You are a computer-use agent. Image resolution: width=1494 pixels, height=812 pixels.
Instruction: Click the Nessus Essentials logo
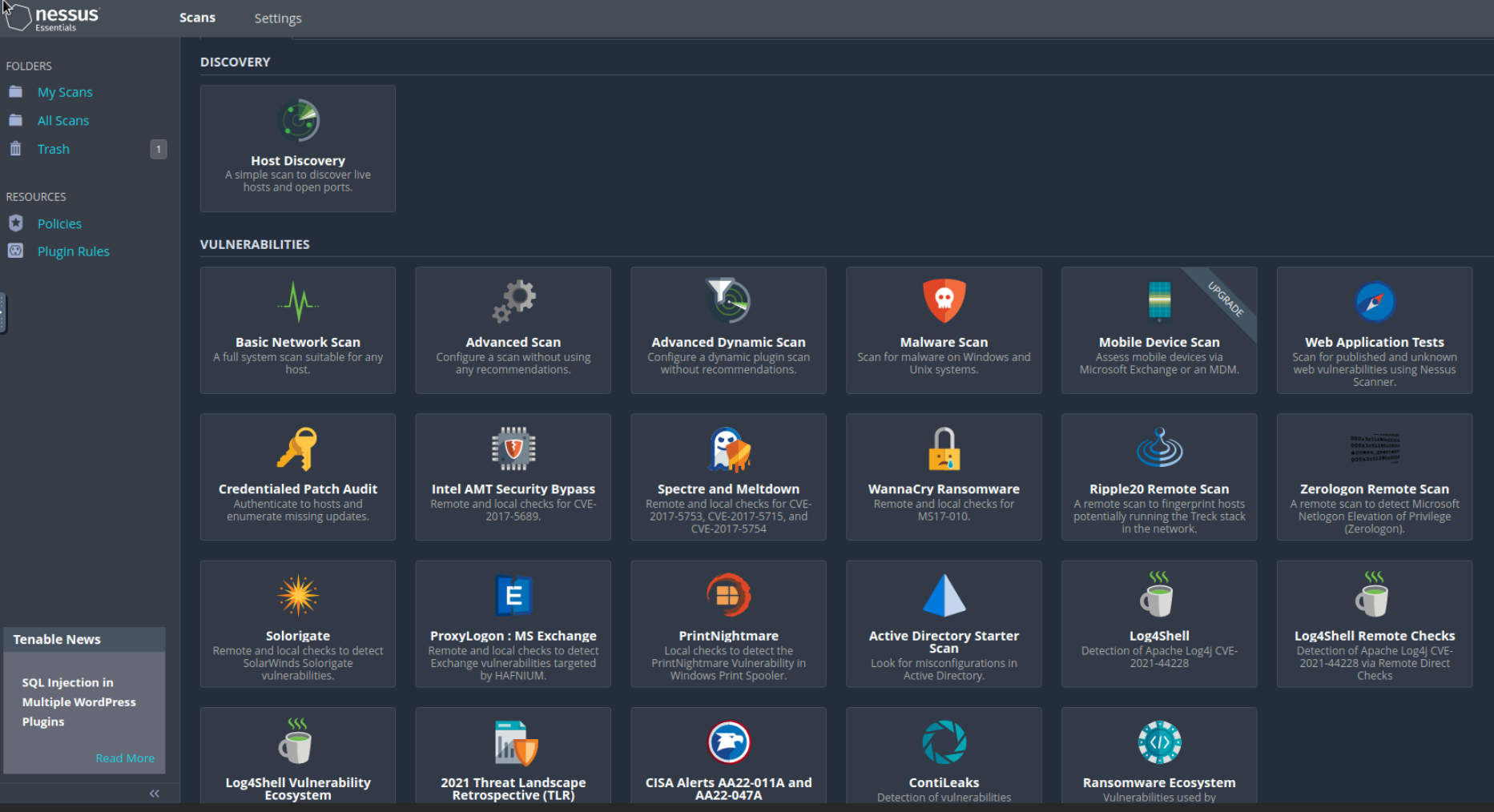point(53,18)
